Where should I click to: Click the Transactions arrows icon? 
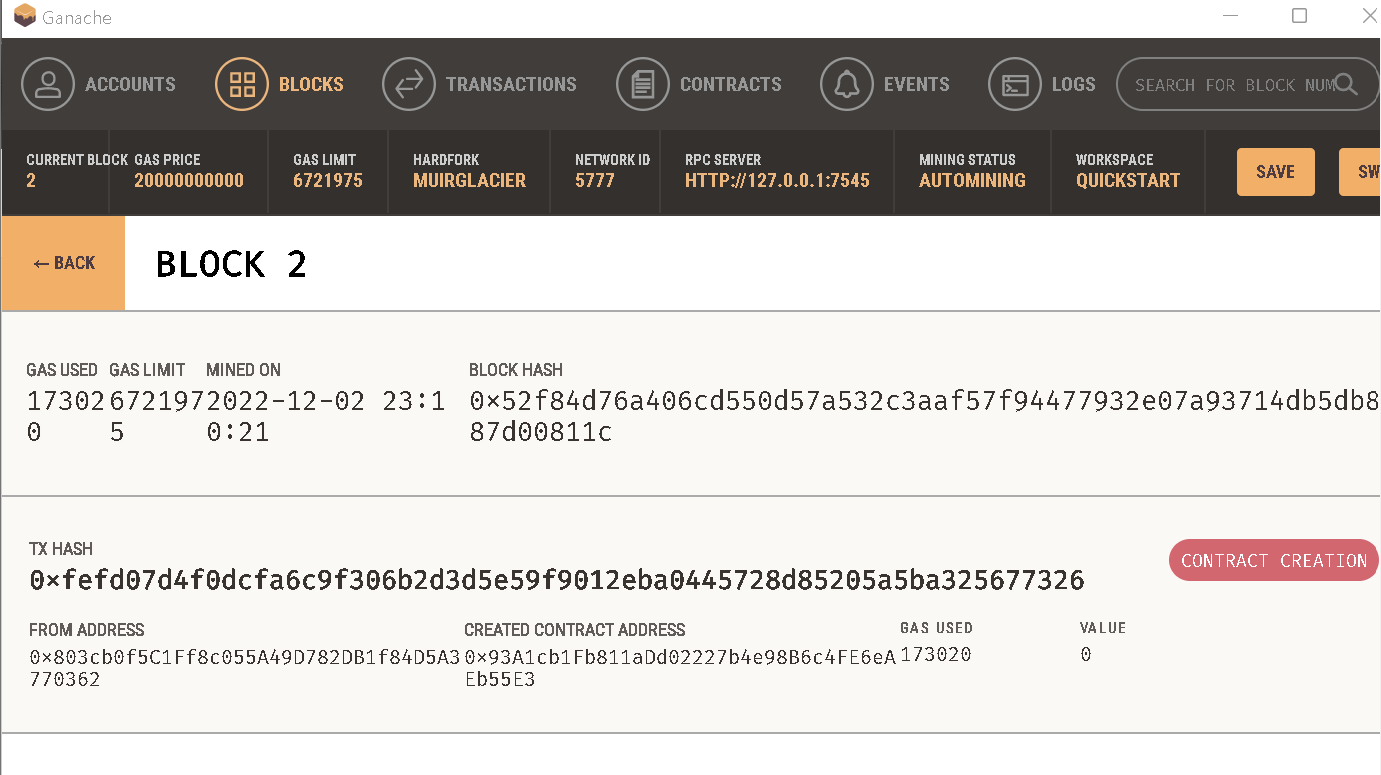(x=409, y=84)
